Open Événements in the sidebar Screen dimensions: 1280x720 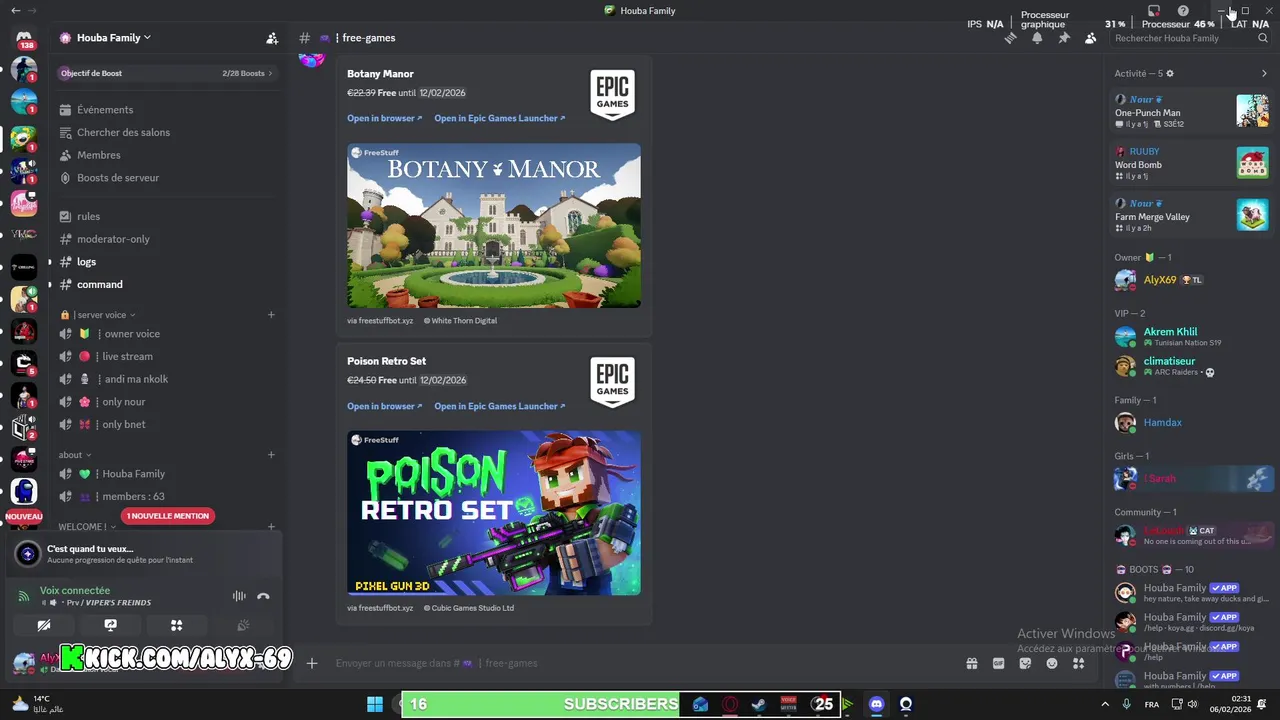[x=168, y=110]
